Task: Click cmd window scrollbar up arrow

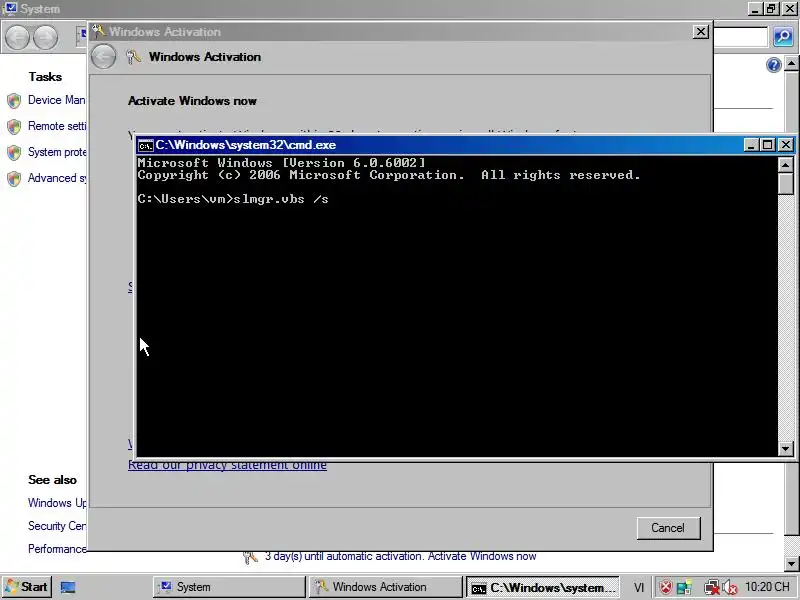Action: [785, 164]
